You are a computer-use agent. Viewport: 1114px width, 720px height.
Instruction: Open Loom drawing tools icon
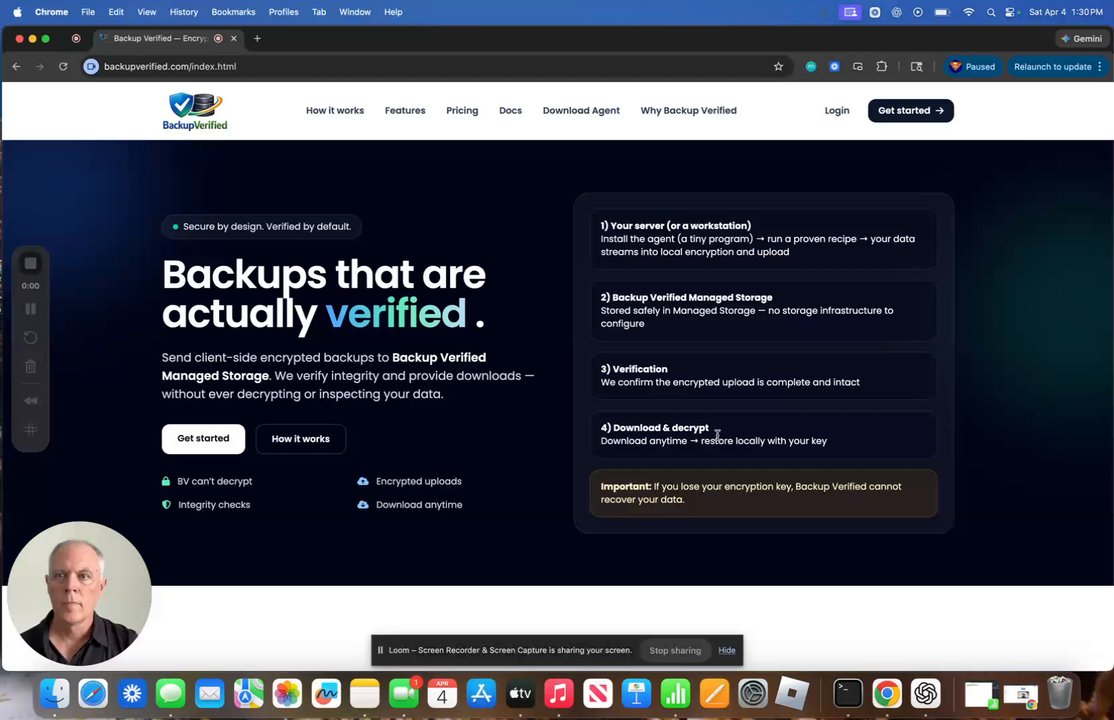tap(31, 430)
